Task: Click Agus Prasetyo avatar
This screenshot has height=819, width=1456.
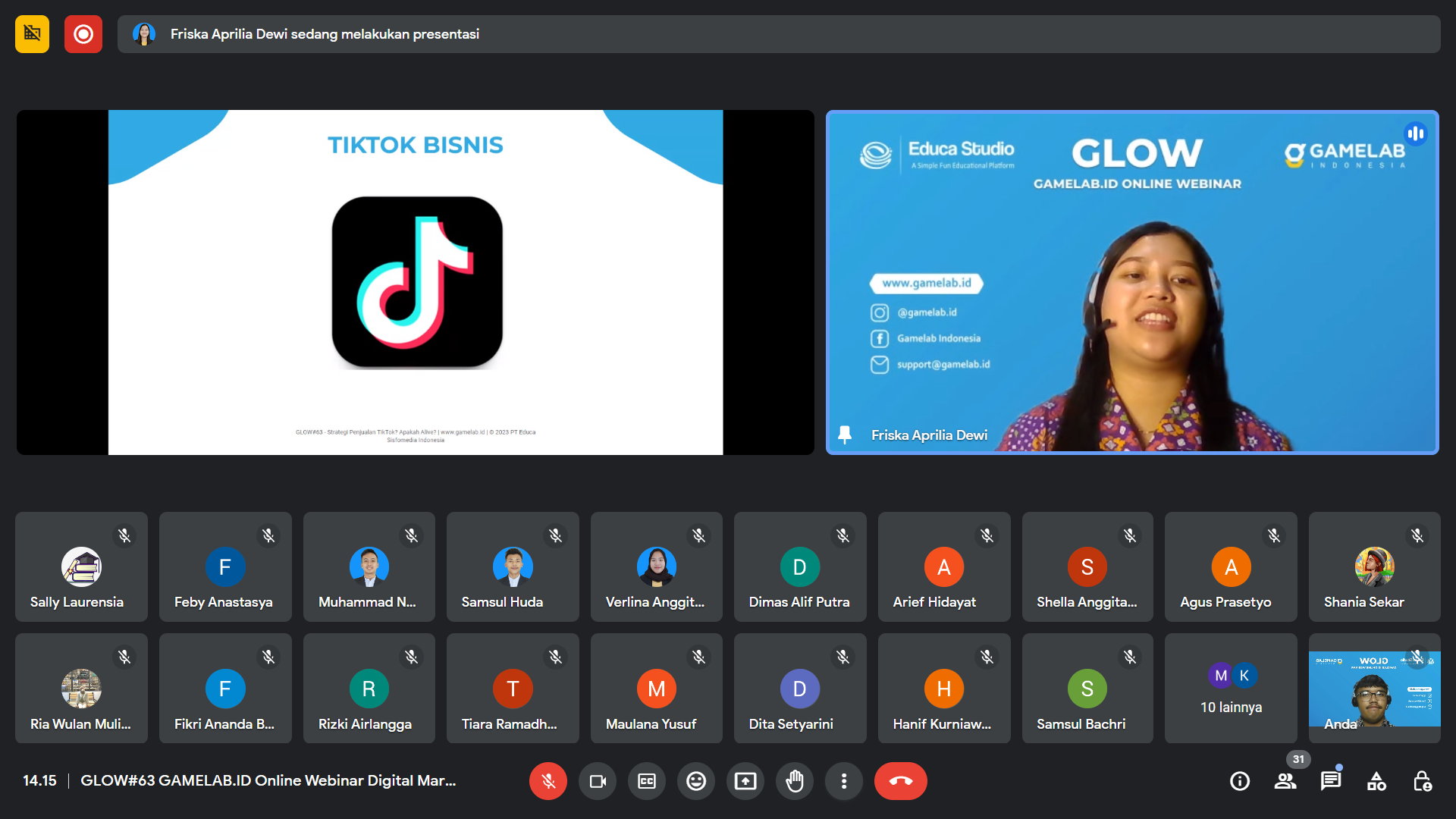Action: coord(1232,566)
